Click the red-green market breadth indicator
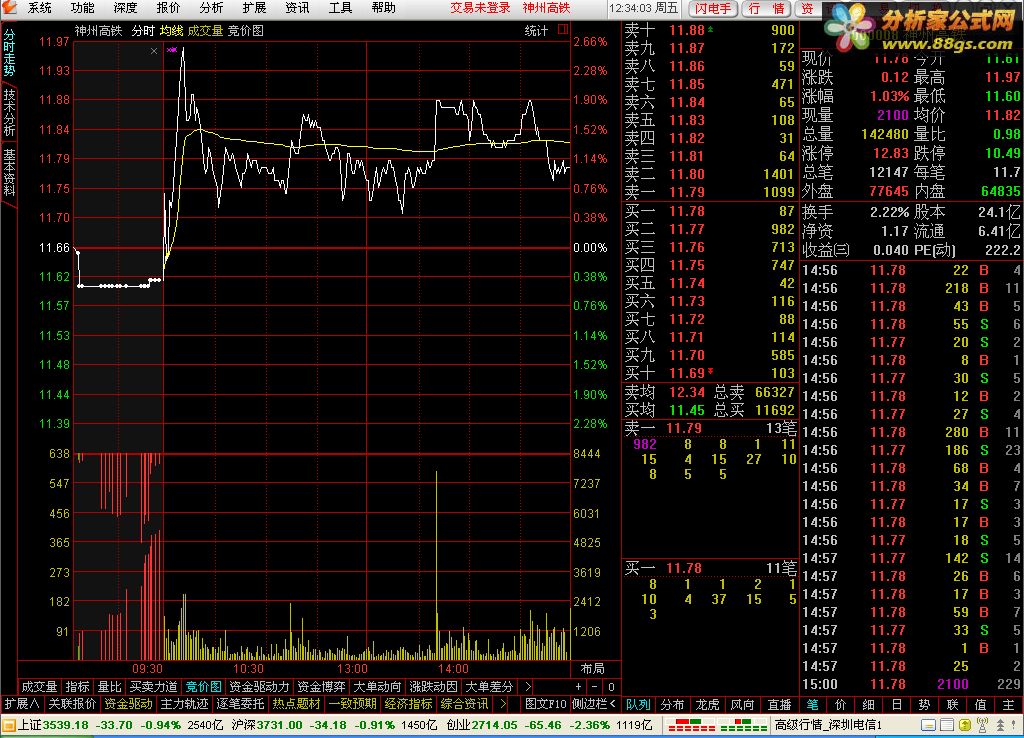The image size is (1024, 738). [717, 725]
